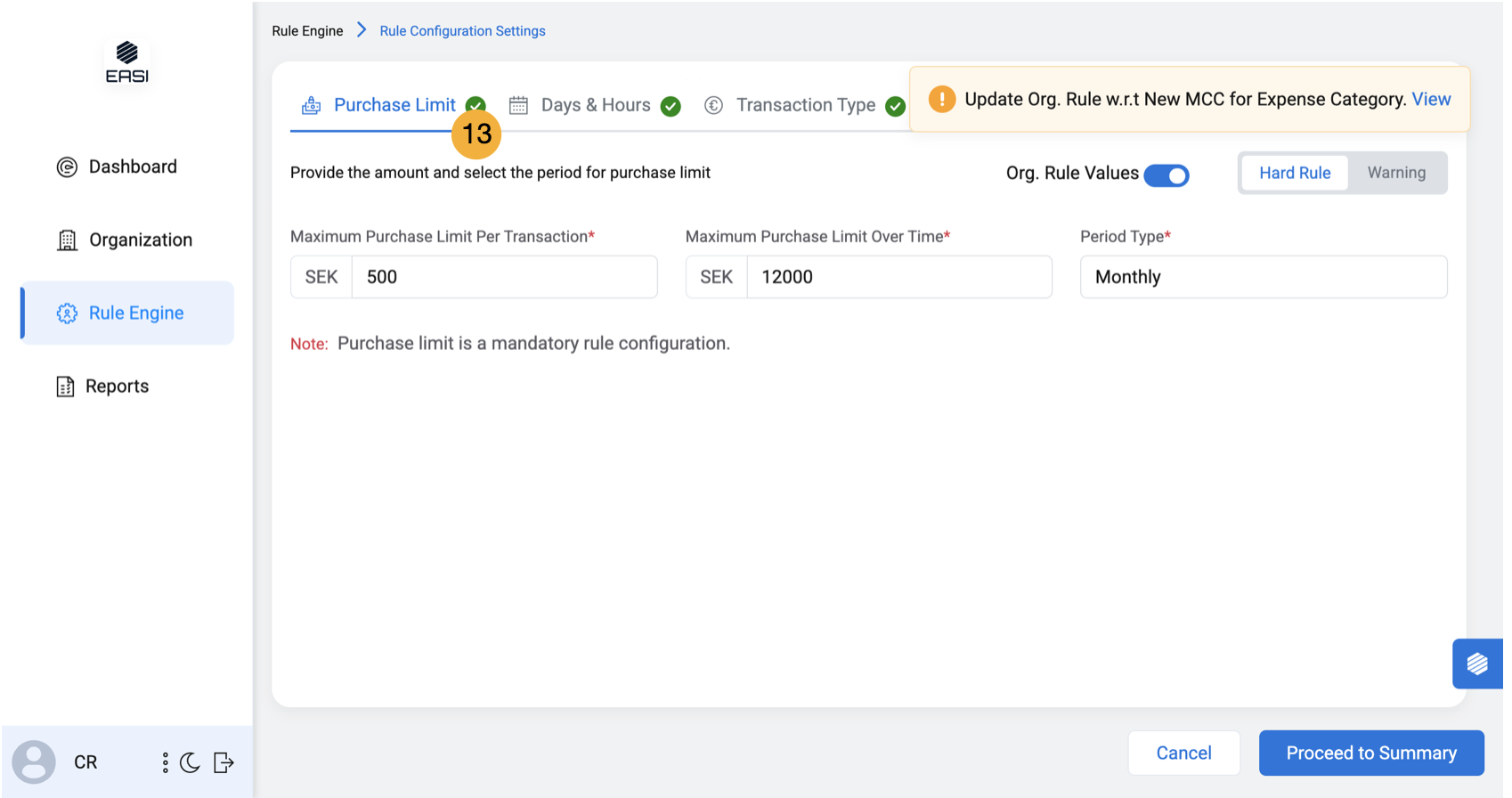Open the floating EASI widget button
The image size is (1512, 798).
(1476, 664)
